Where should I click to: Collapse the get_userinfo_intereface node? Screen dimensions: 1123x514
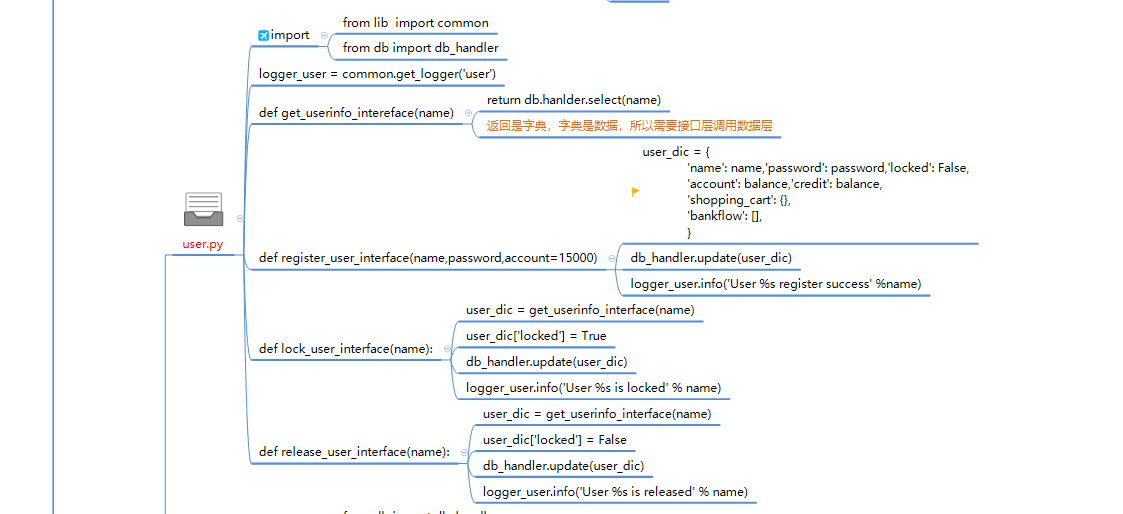468,112
